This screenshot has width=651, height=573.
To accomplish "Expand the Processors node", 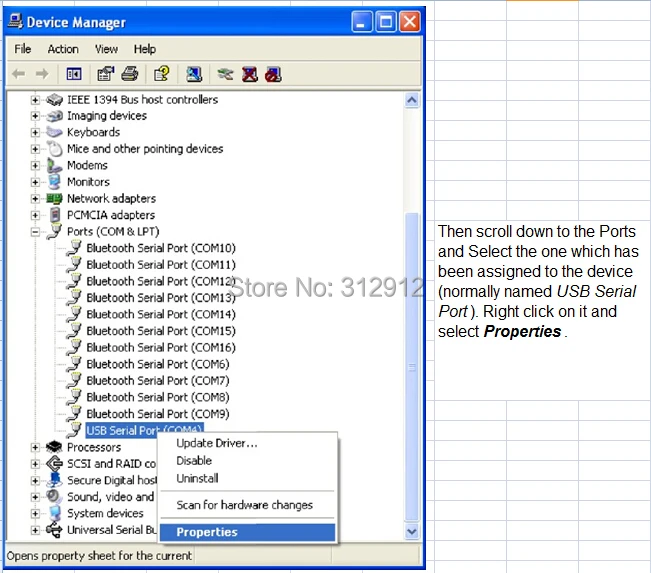I will click(35, 448).
